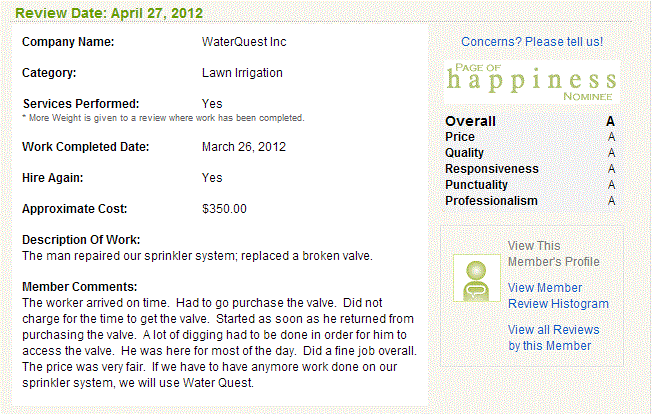Open View all Reviews by this Member
The image size is (652, 414).
553,338
